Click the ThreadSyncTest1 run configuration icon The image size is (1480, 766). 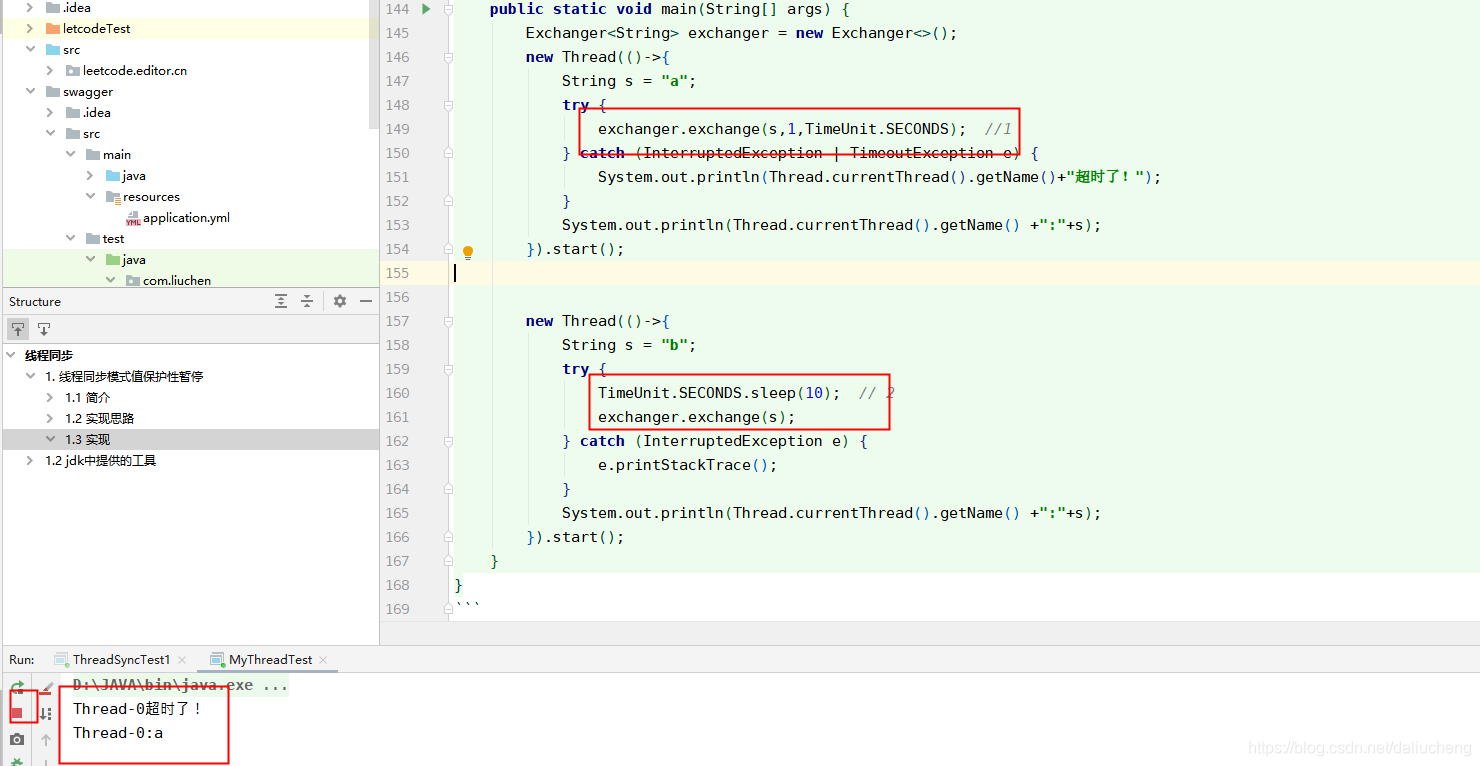click(x=62, y=660)
